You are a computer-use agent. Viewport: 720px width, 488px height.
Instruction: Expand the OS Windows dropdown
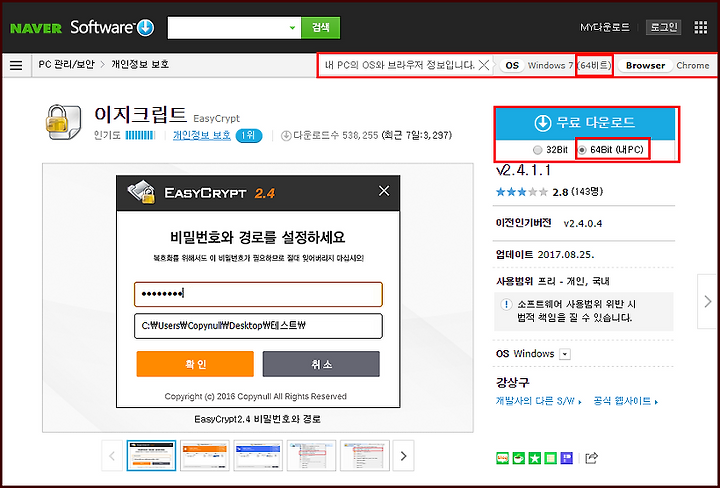(566, 354)
